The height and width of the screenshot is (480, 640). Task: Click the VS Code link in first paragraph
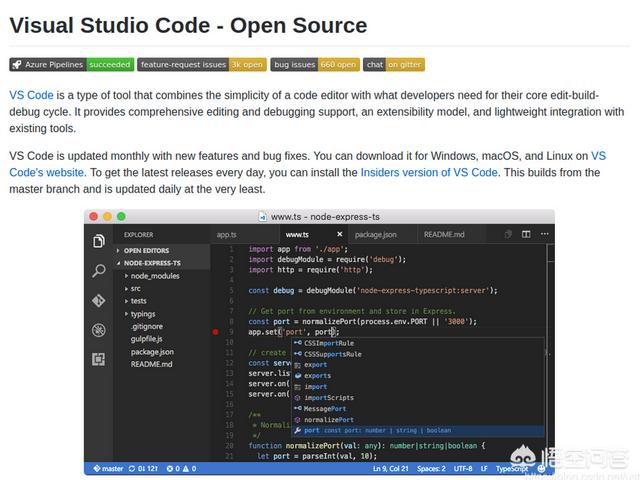pos(31,95)
